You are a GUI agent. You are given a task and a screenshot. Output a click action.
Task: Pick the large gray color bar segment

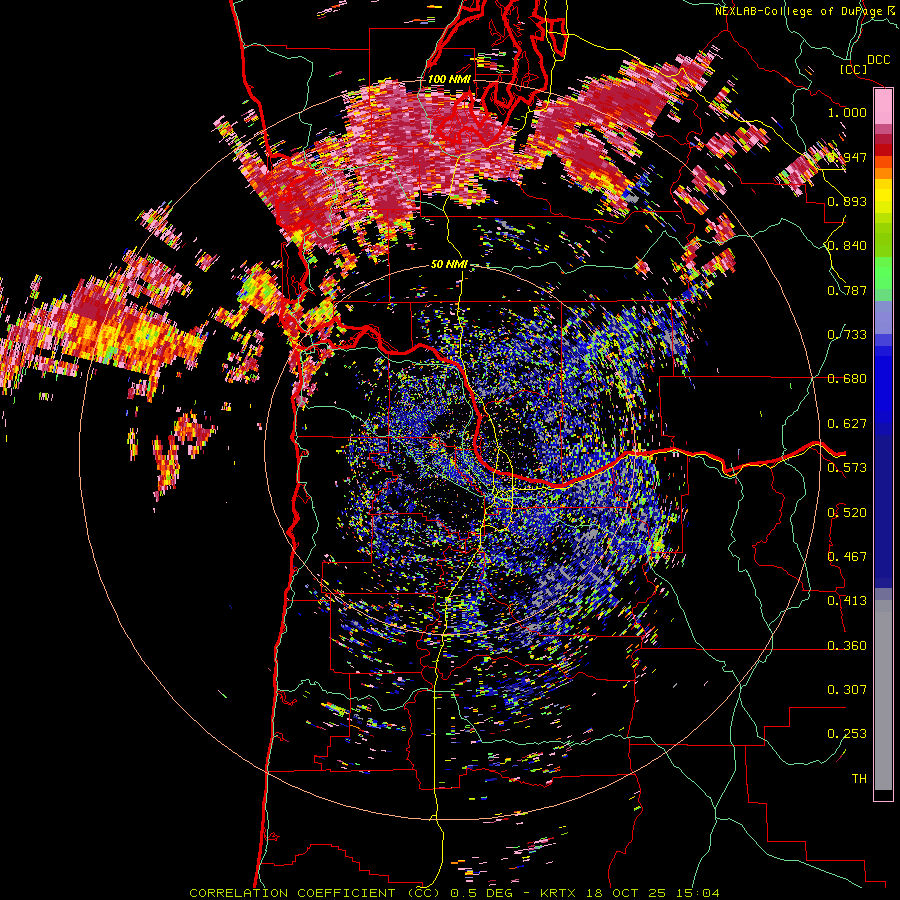pyautogui.click(x=883, y=695)
